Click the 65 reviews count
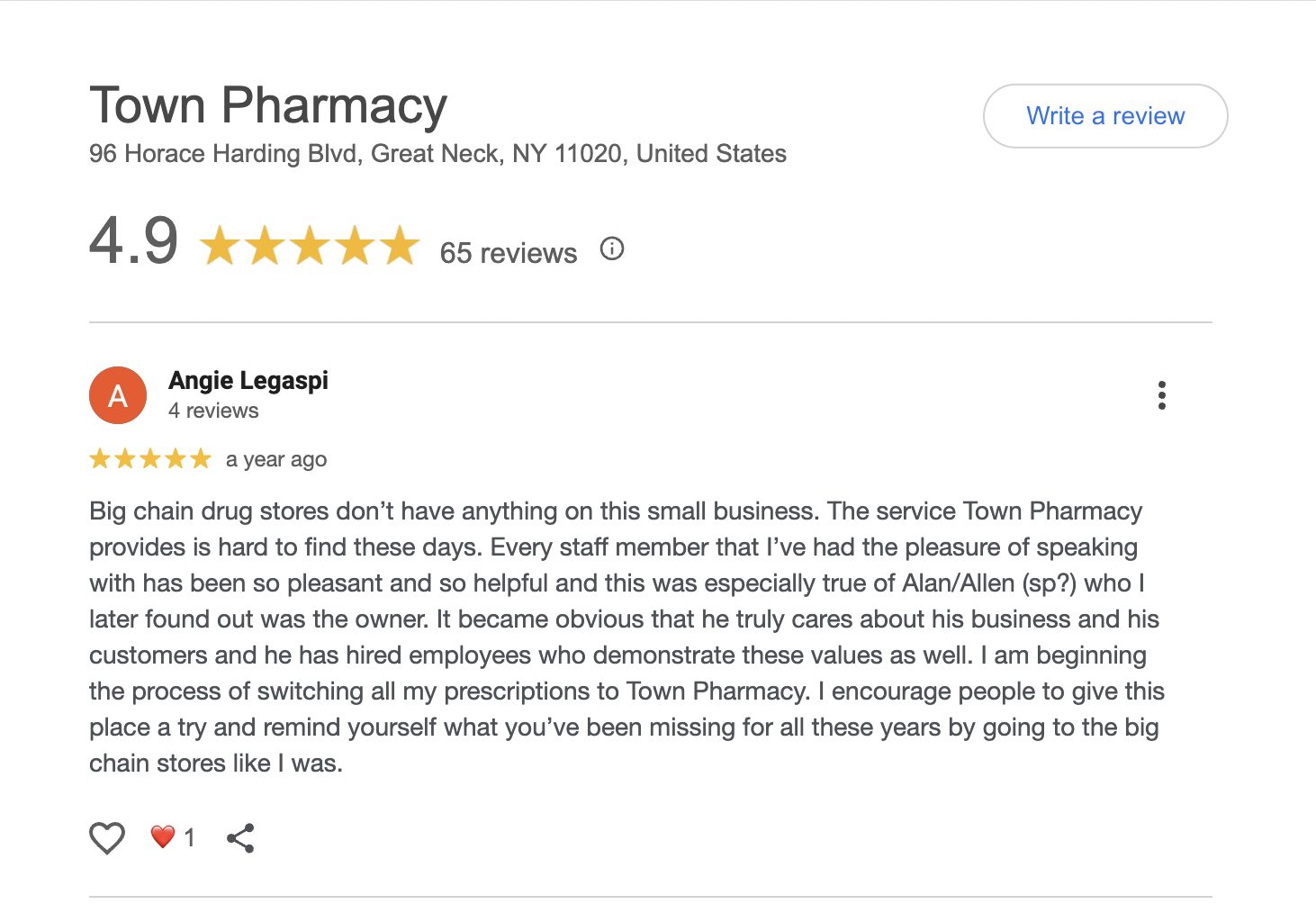 click(508, 253)
